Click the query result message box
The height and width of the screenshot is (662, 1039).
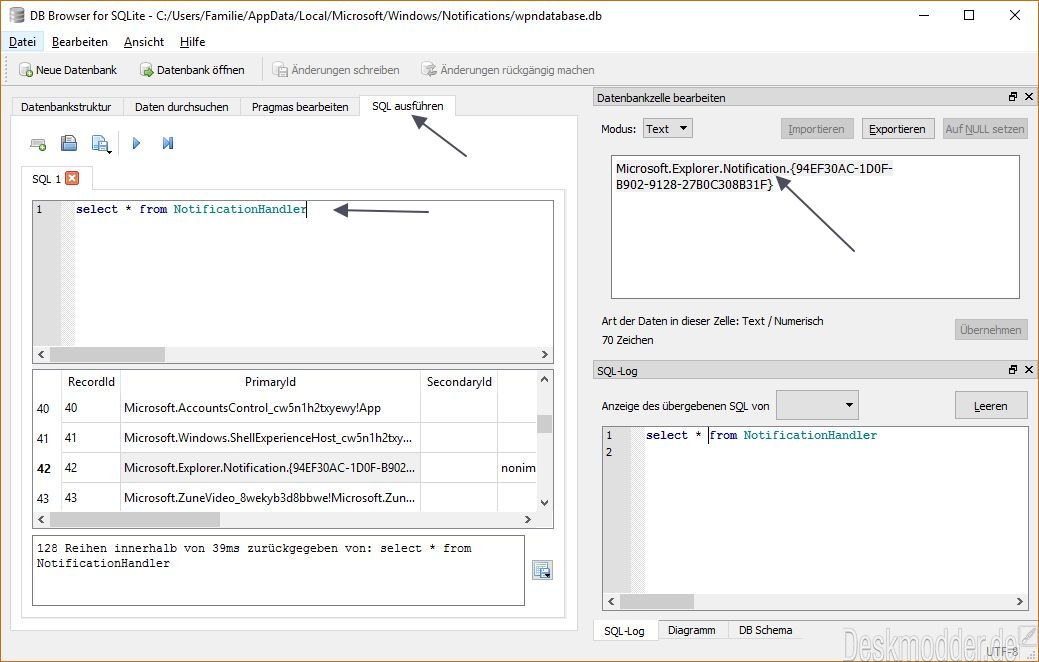[x=278, y=571]
